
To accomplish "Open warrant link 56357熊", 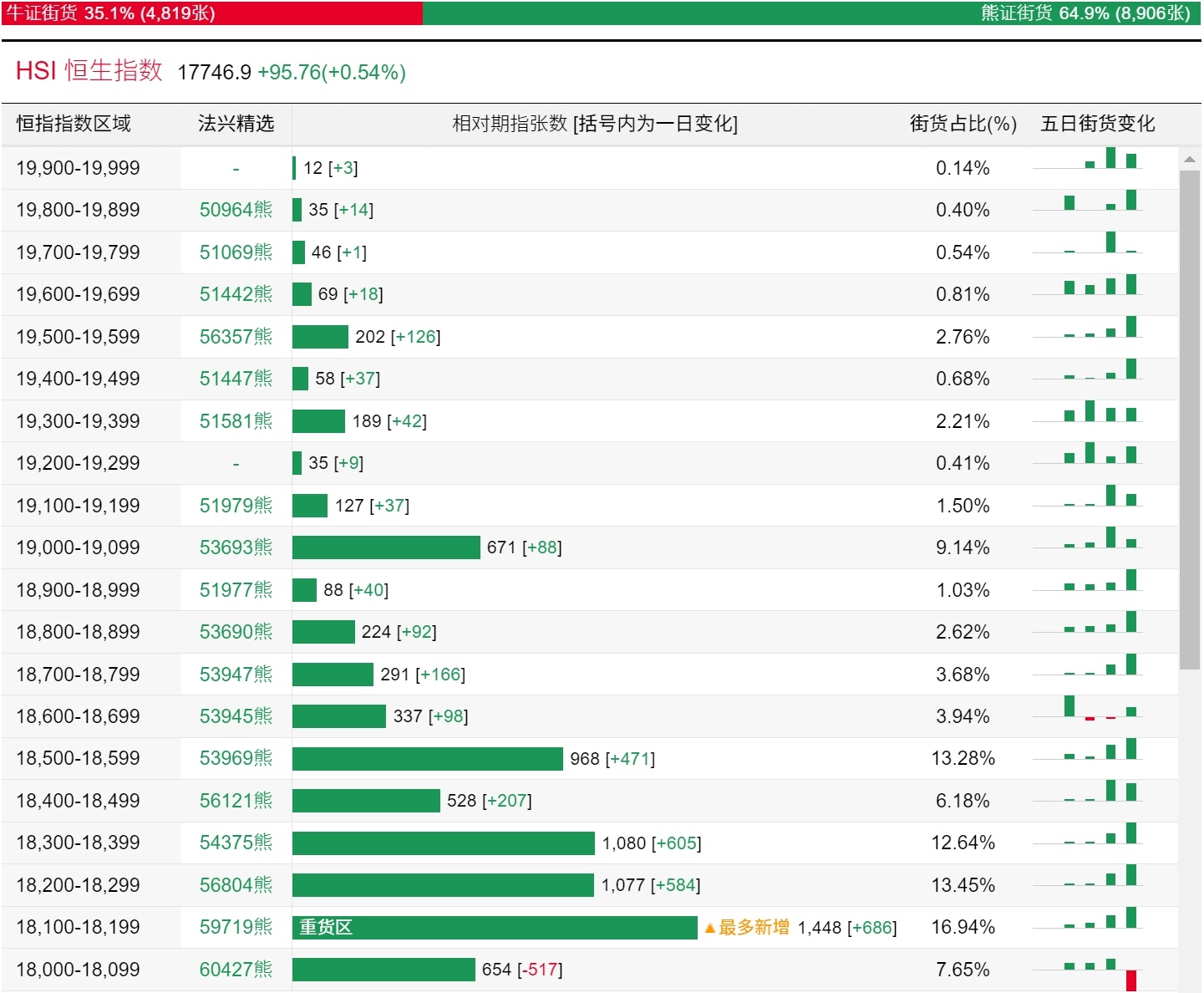I will (x=236, y=337).
